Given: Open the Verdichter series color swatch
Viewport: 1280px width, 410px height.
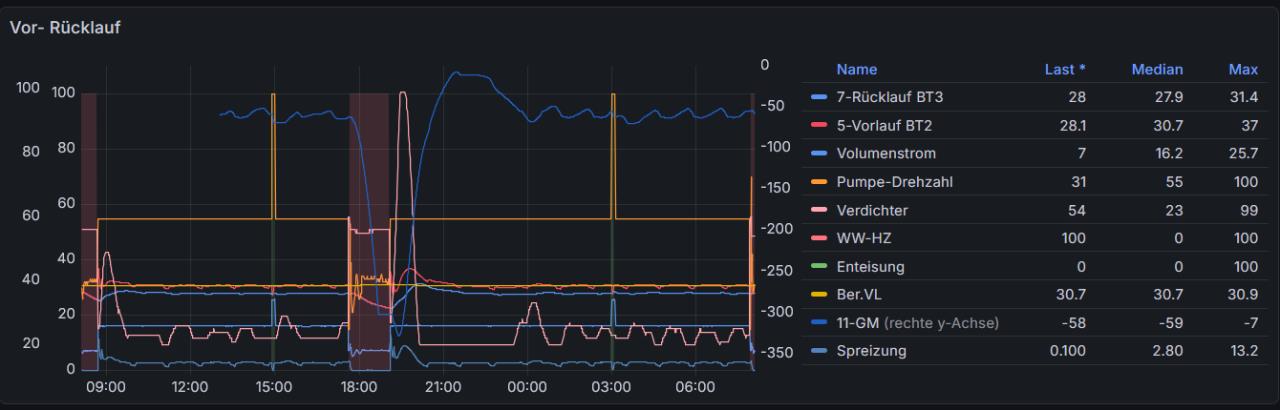Looking at the screenshot, I should (819, 211).
